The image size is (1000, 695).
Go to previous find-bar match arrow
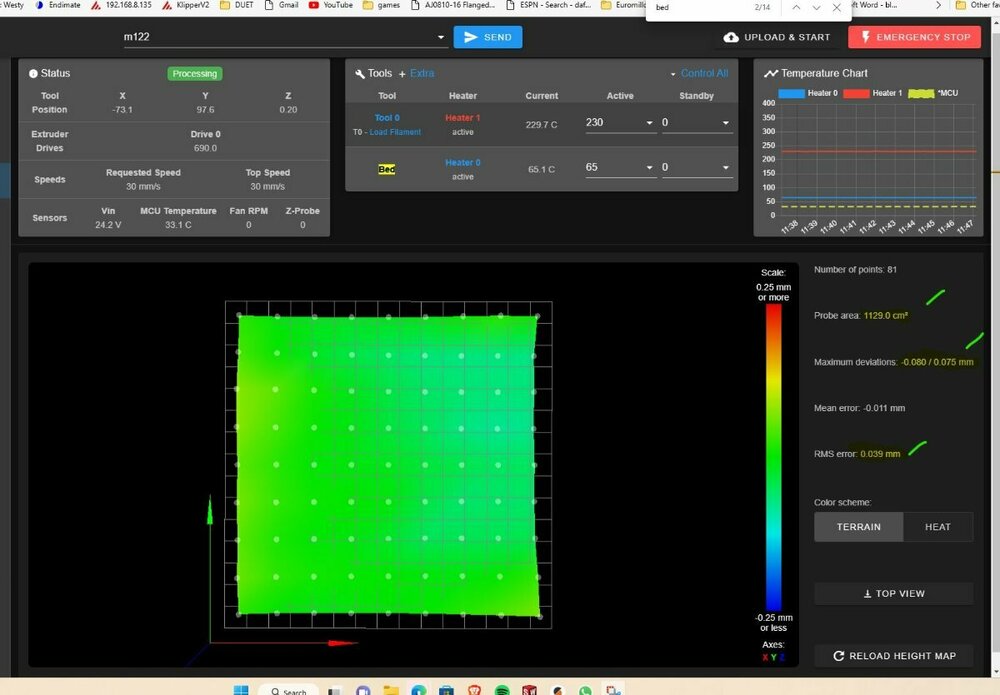[x=795, y=7]
